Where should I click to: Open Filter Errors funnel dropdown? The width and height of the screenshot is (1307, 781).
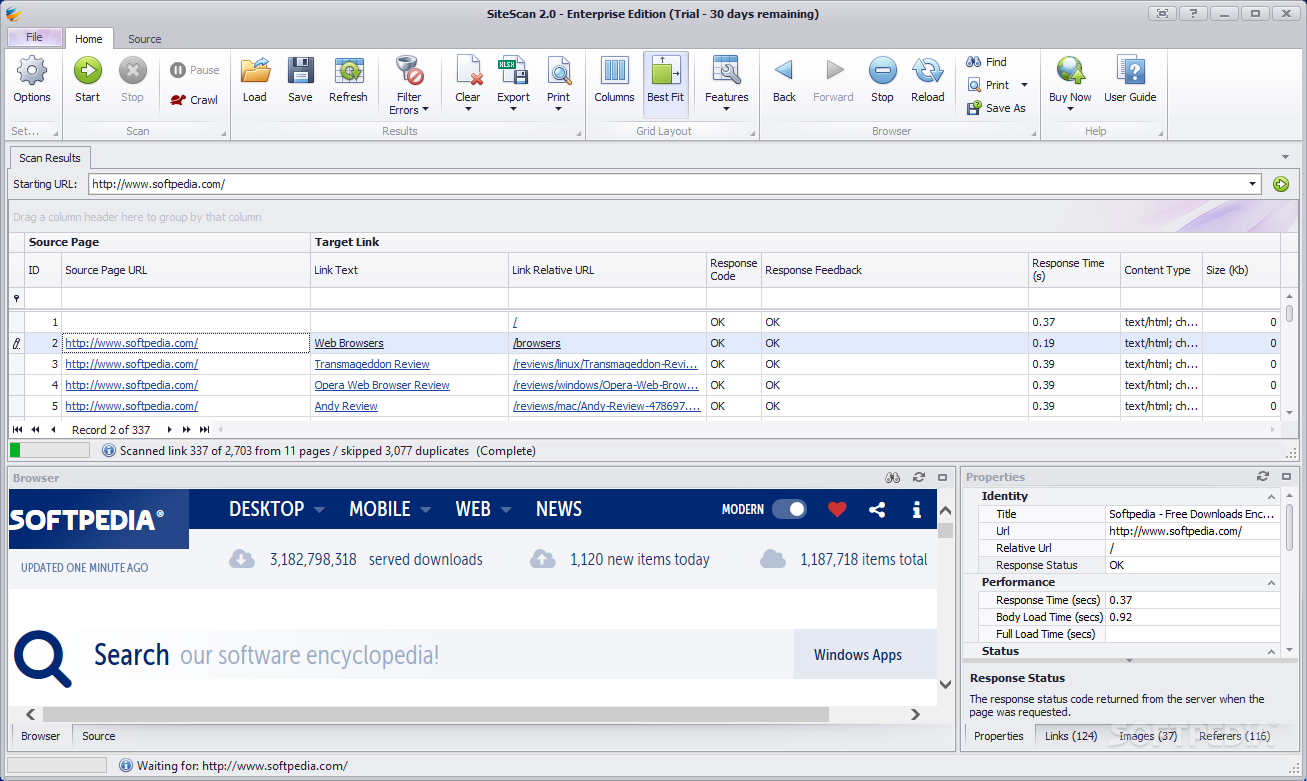click(x=409, y=86)
